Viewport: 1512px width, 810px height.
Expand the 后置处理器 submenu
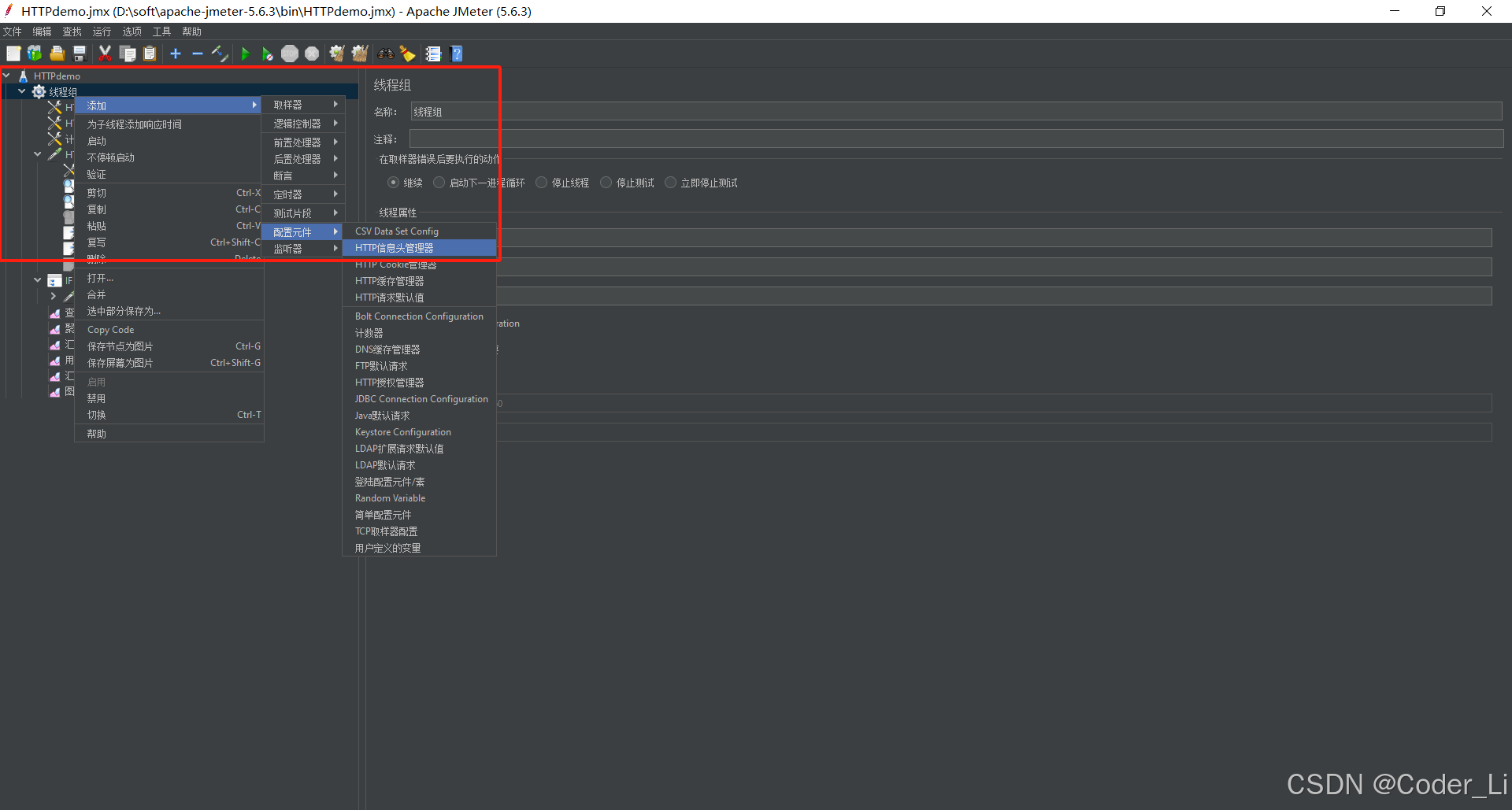[302, 159]
